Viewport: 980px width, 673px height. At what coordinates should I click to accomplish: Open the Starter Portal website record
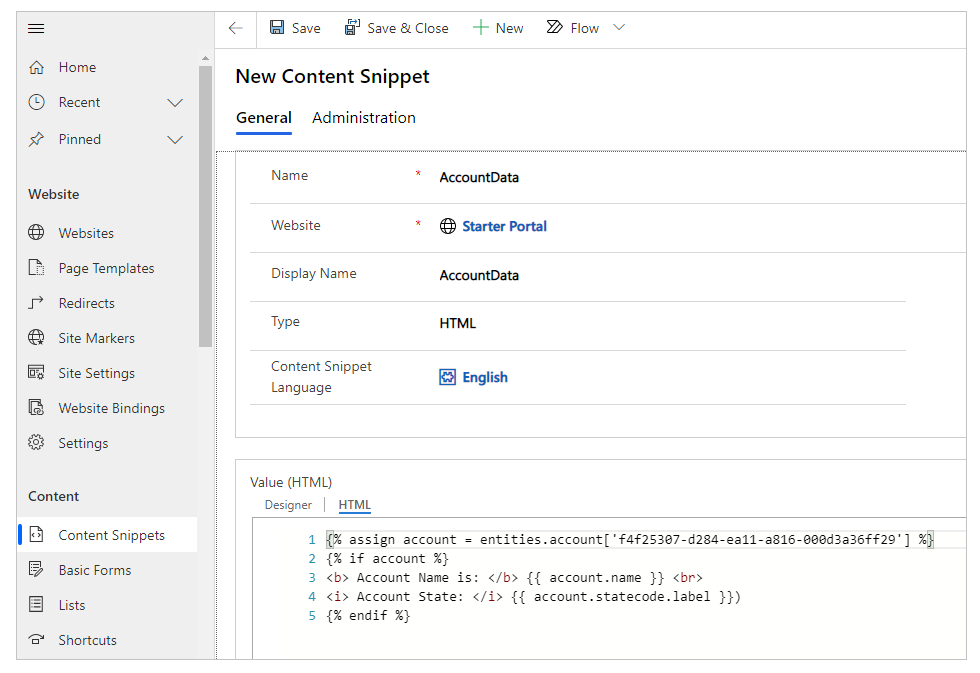(504, 226)
